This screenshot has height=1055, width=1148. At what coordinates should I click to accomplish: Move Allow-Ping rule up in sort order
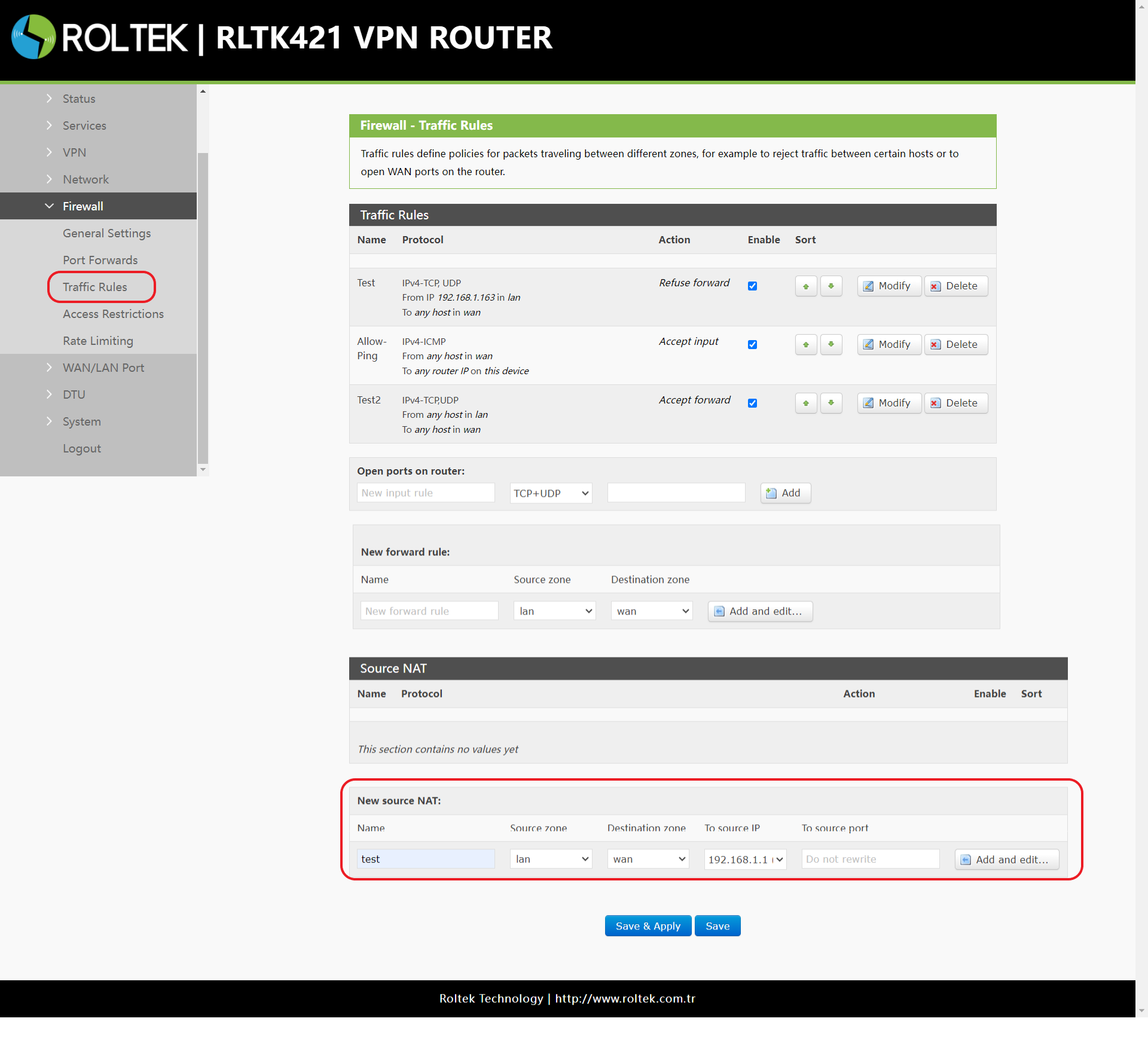805,345
